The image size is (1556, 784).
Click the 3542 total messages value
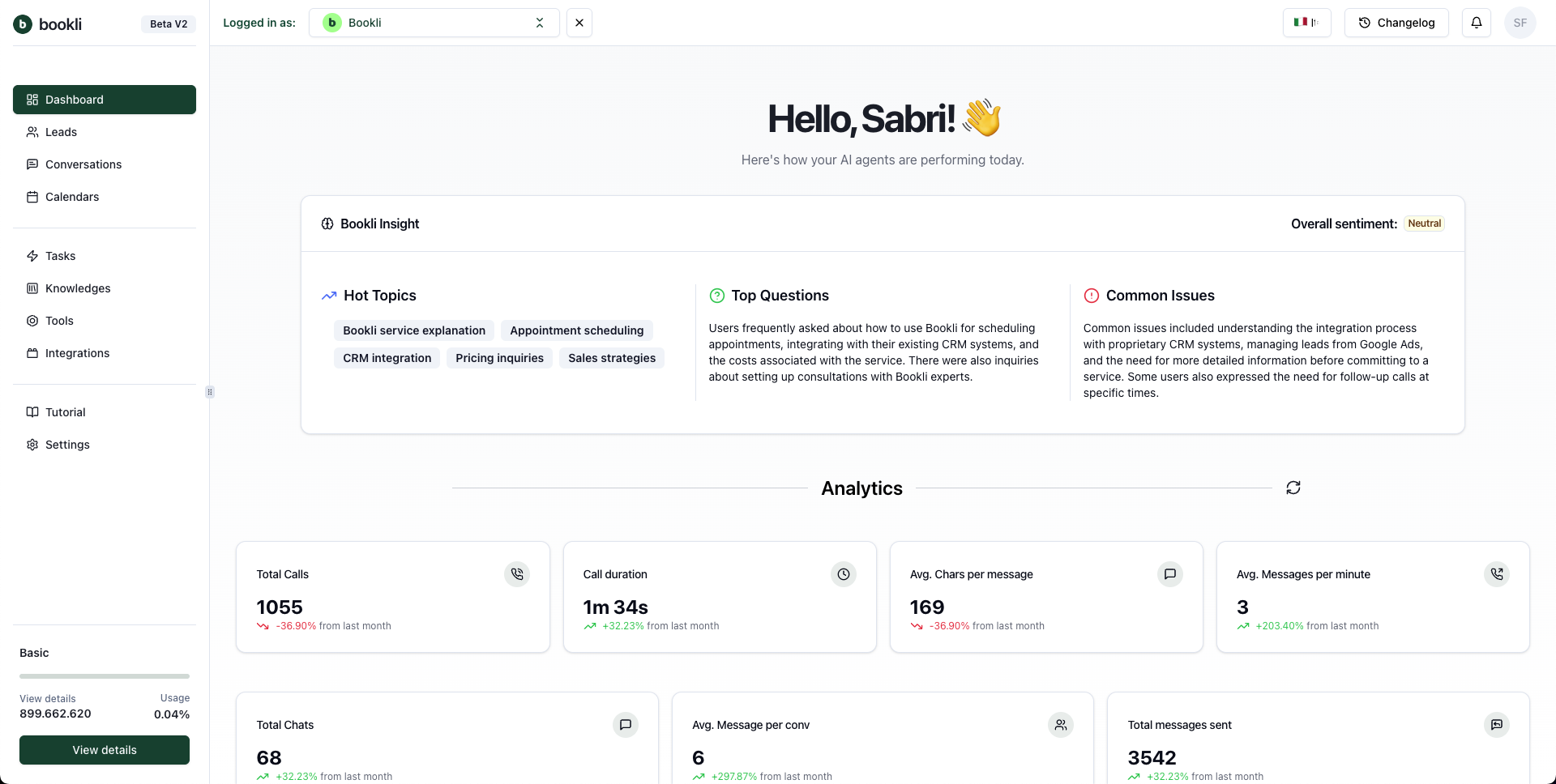pyautogui.click(x=1152, y=758)
